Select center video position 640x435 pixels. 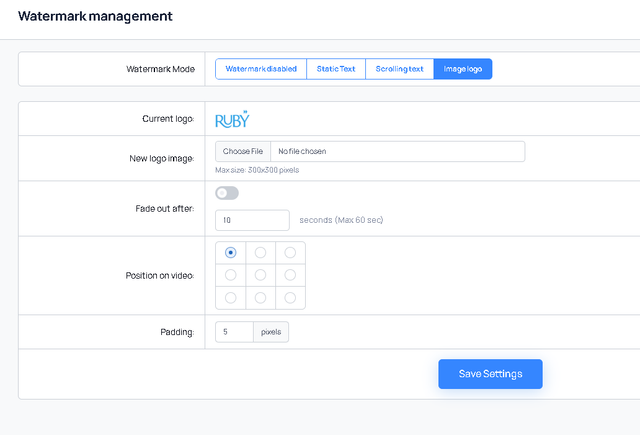coord(260,275)
